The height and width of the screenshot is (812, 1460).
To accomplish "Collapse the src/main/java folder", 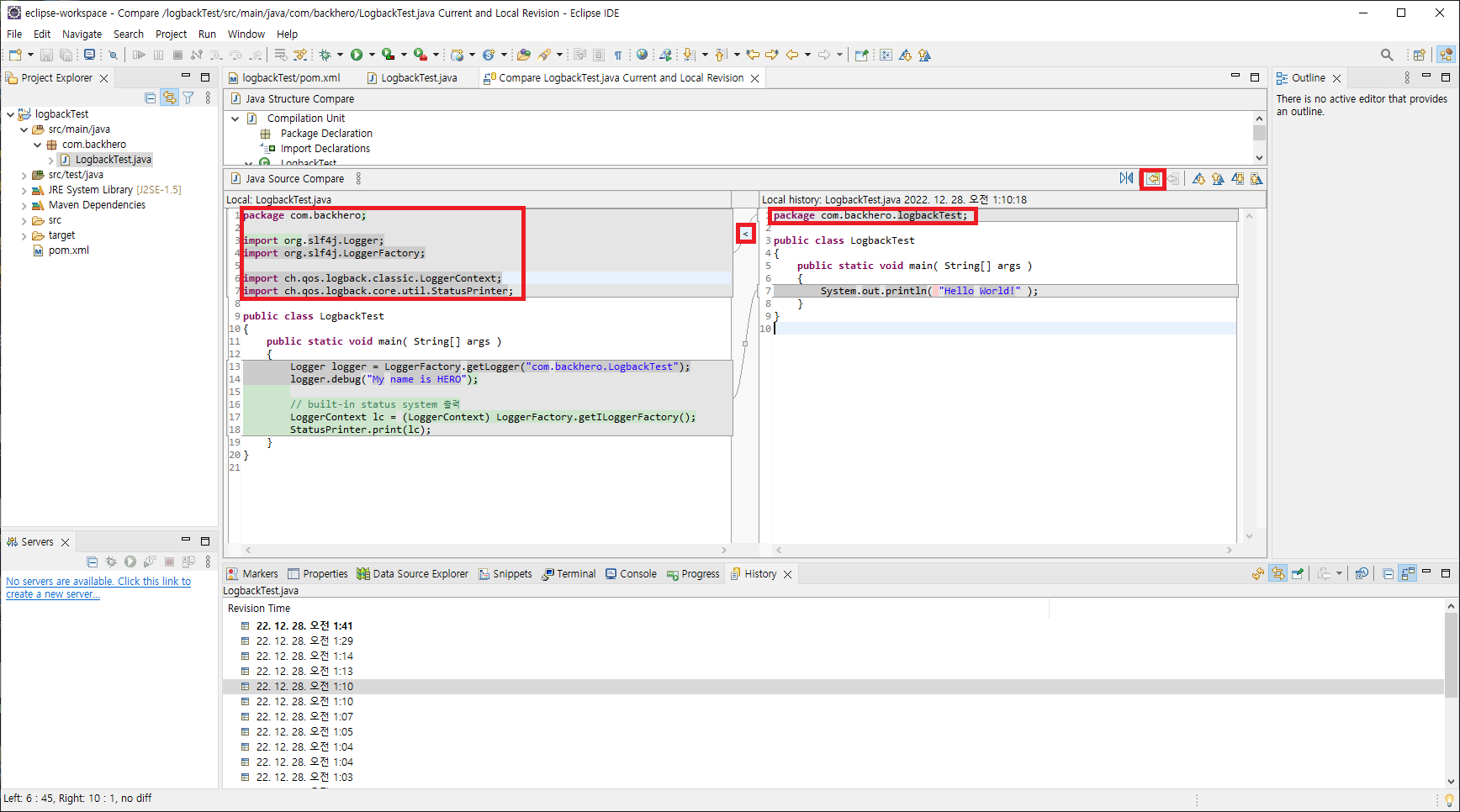I will [24, 129].
